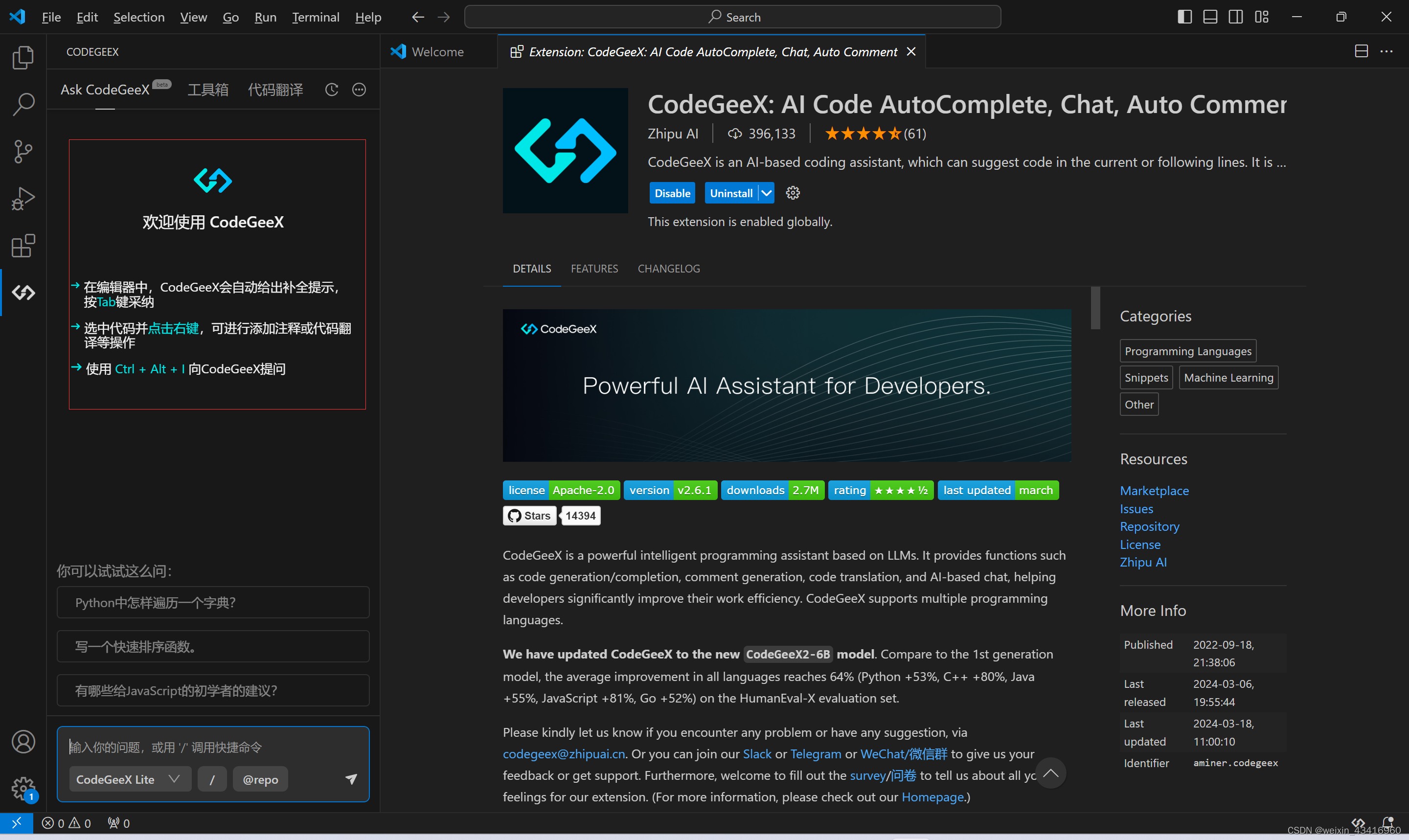Viewport: 1409px width, 840px height.
Task: Focus the CodeGeeX question input box
Action: (x=212, y=747)
